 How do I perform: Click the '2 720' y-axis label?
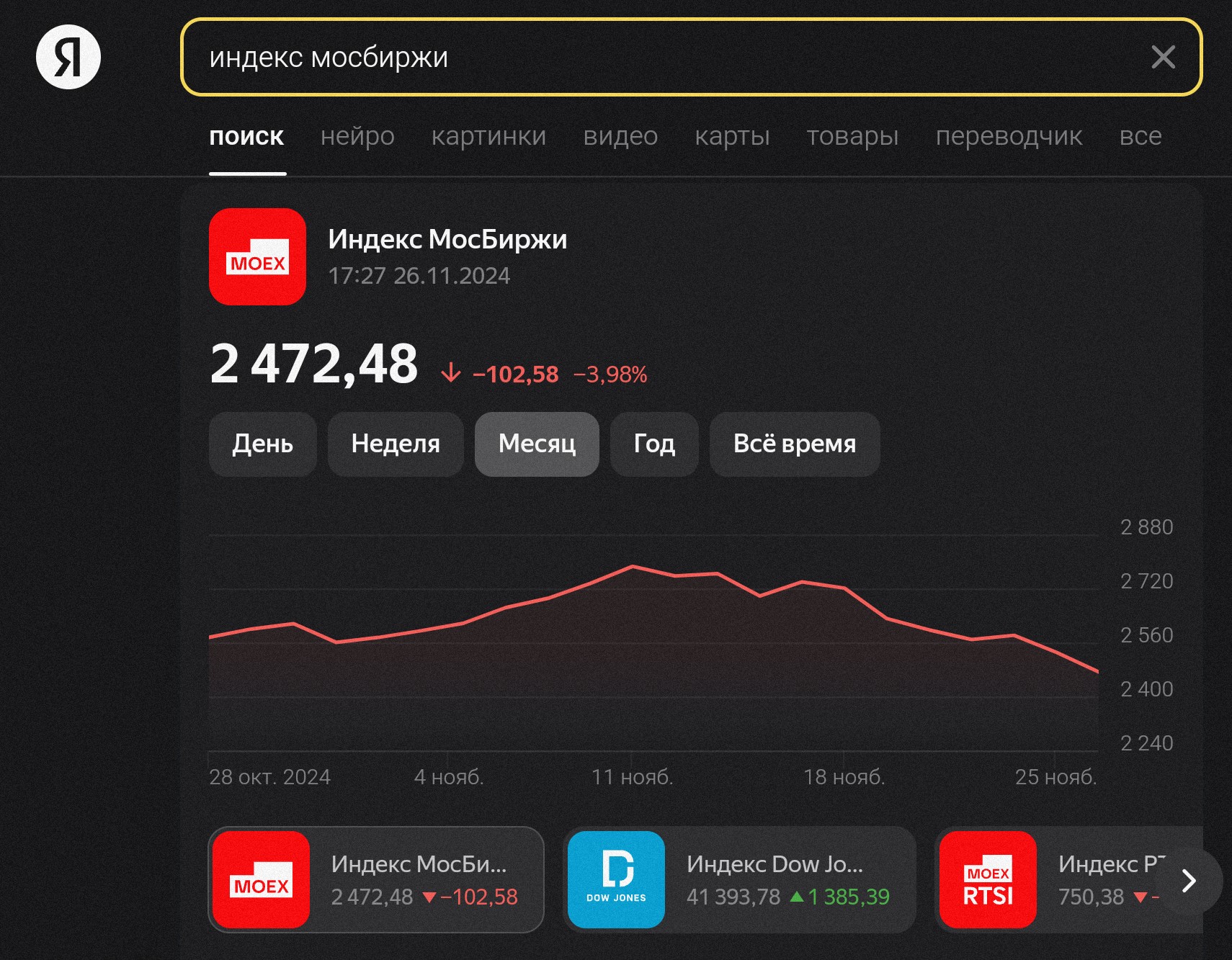1146,581
